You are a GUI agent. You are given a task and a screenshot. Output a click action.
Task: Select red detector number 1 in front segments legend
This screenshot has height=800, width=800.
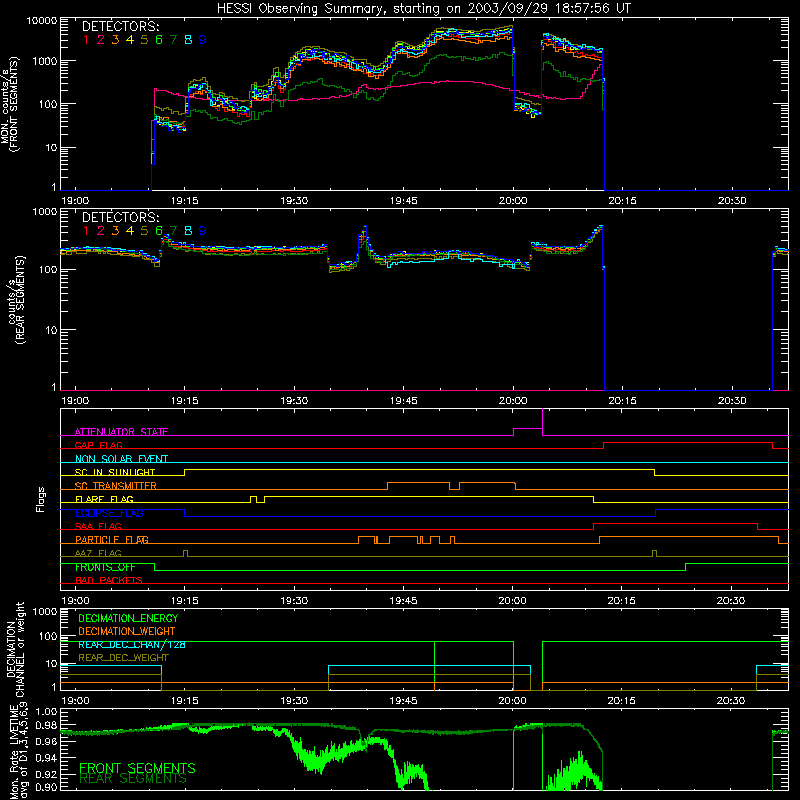click(86, 40)
